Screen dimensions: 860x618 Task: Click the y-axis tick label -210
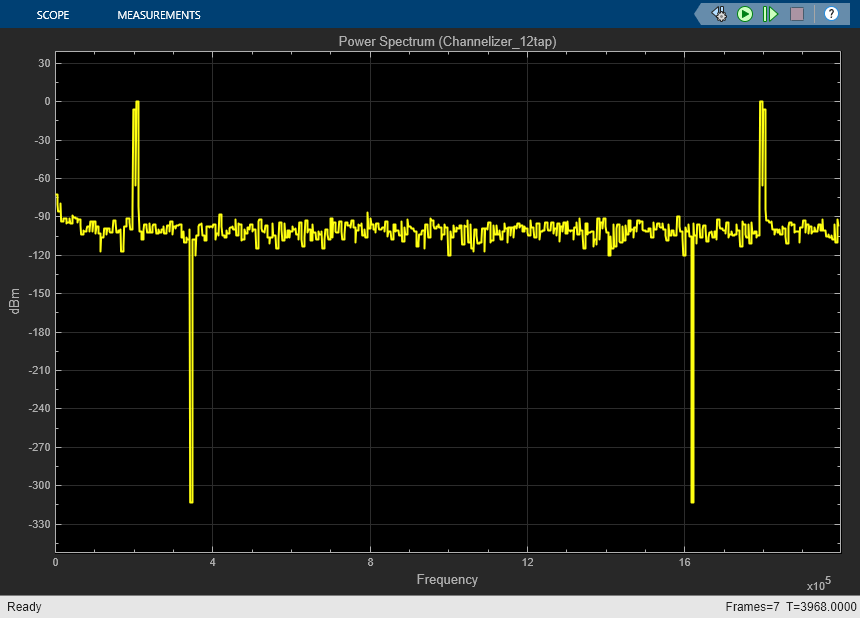click(x=39, y=370)
